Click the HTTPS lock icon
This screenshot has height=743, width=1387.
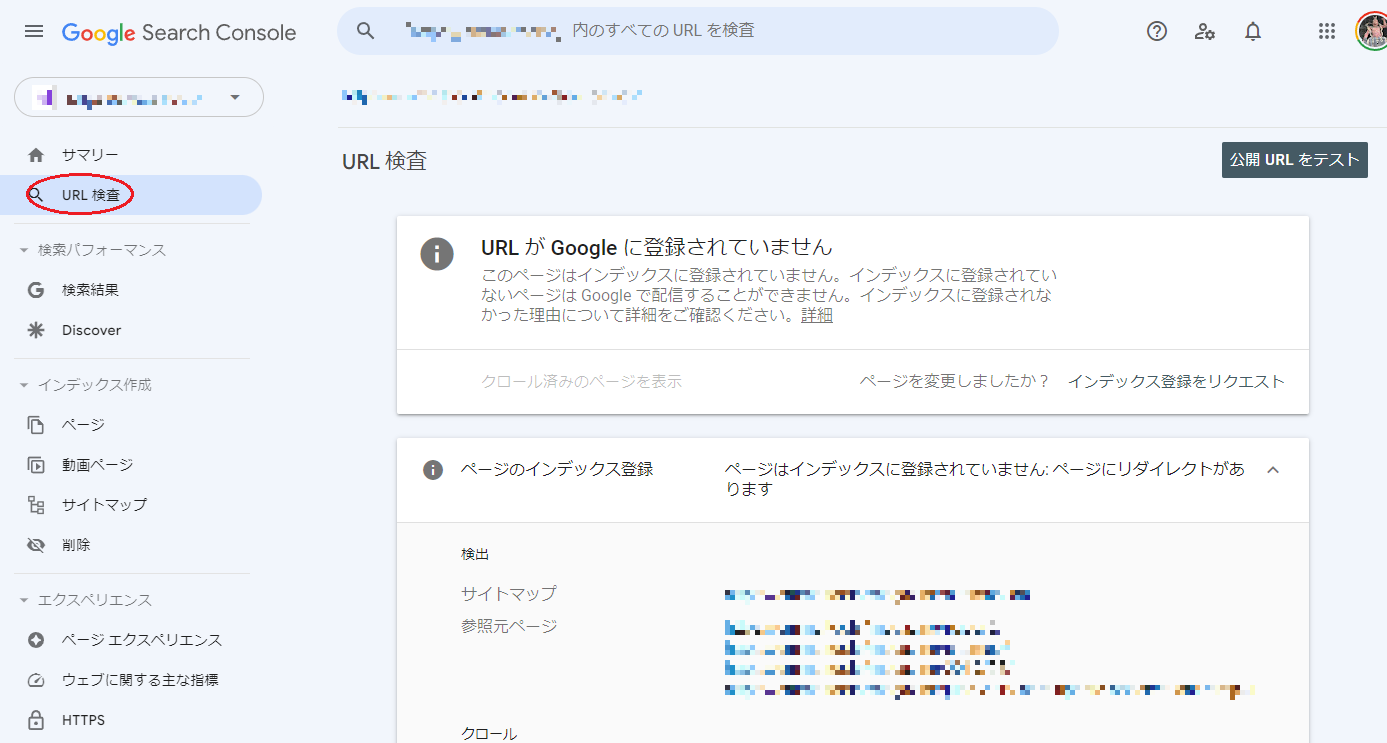click(x=36, y=719)
